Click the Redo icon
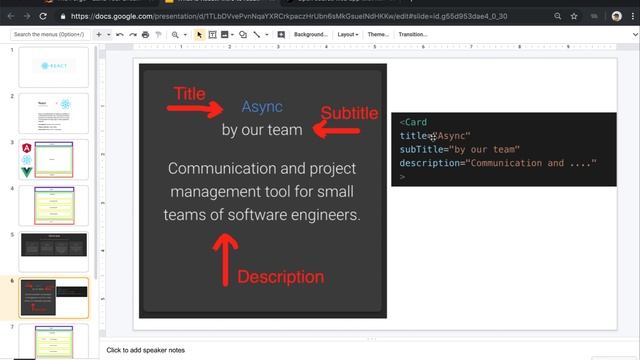640x360 pixels. click(133, 35)
